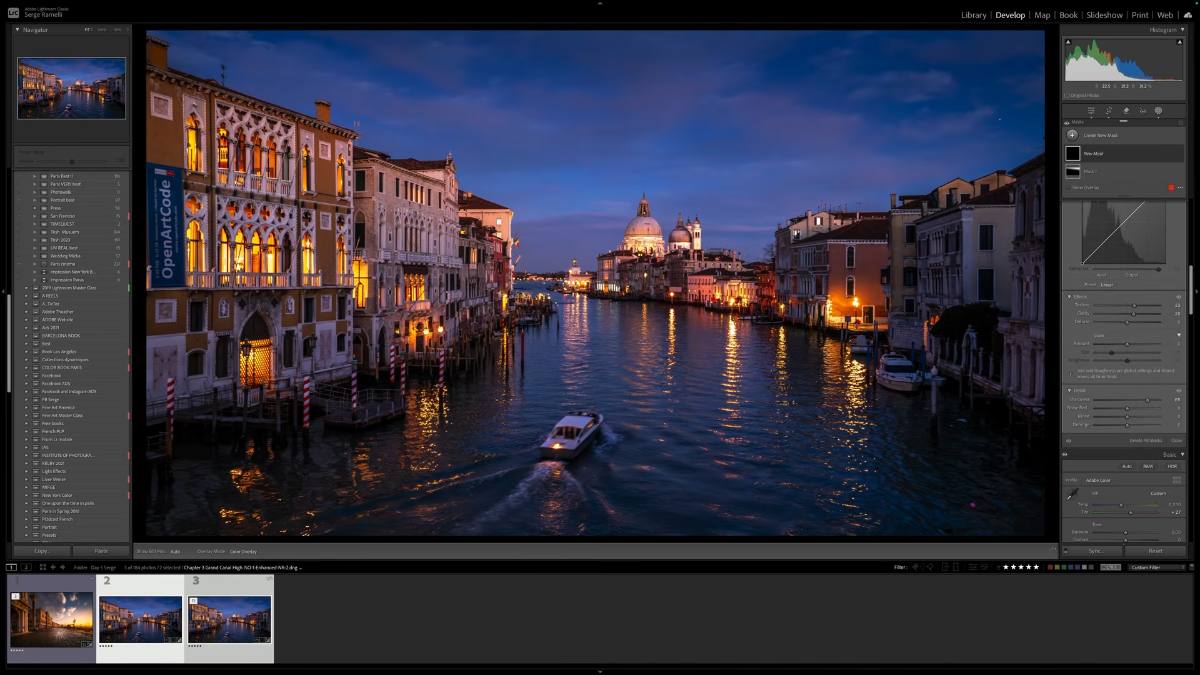1200x675 pixels.
Task: Select the Red Eye correction tool icon
Action: (1142, 111)
